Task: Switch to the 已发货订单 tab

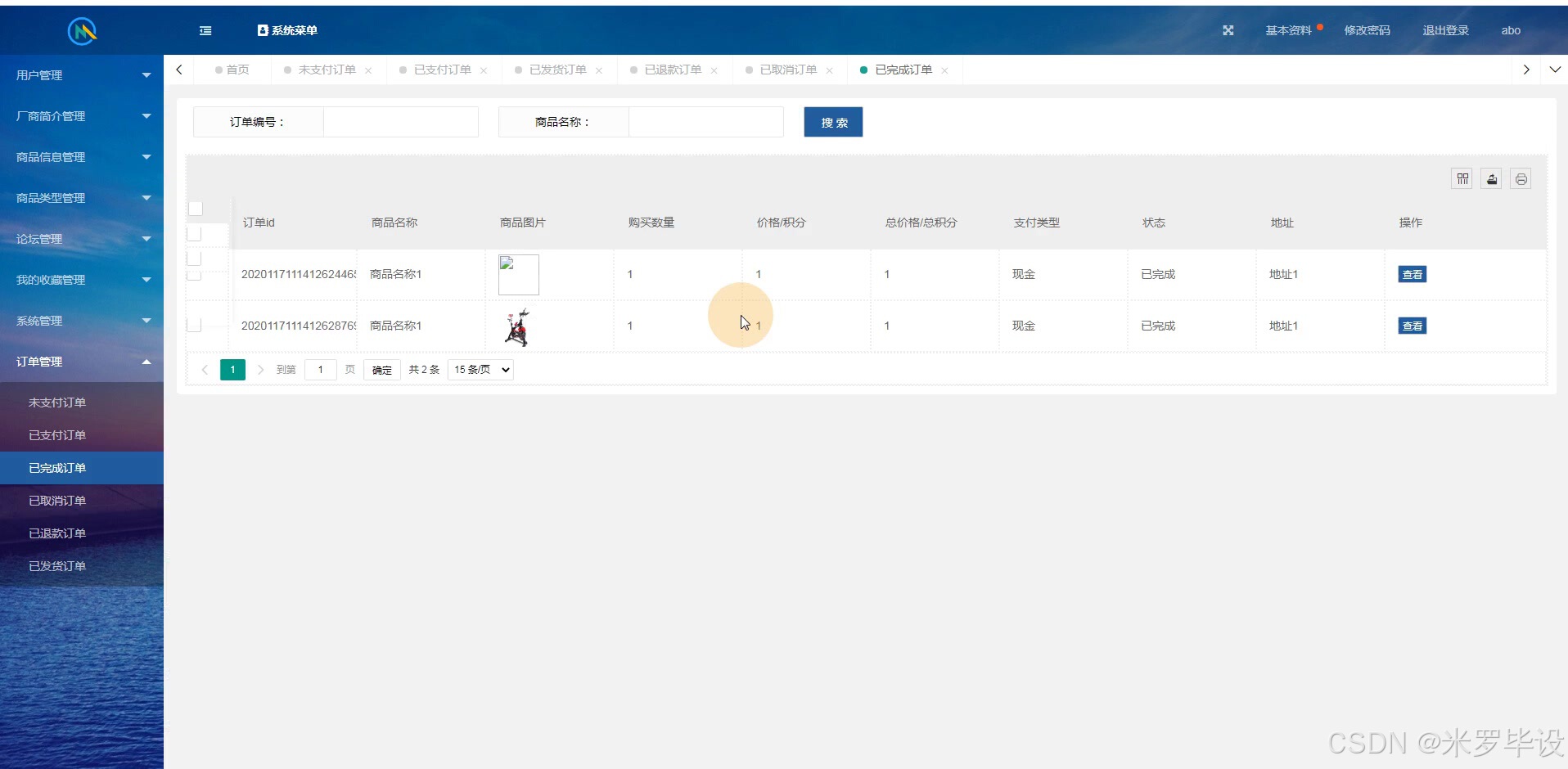Action: [557, 70]
